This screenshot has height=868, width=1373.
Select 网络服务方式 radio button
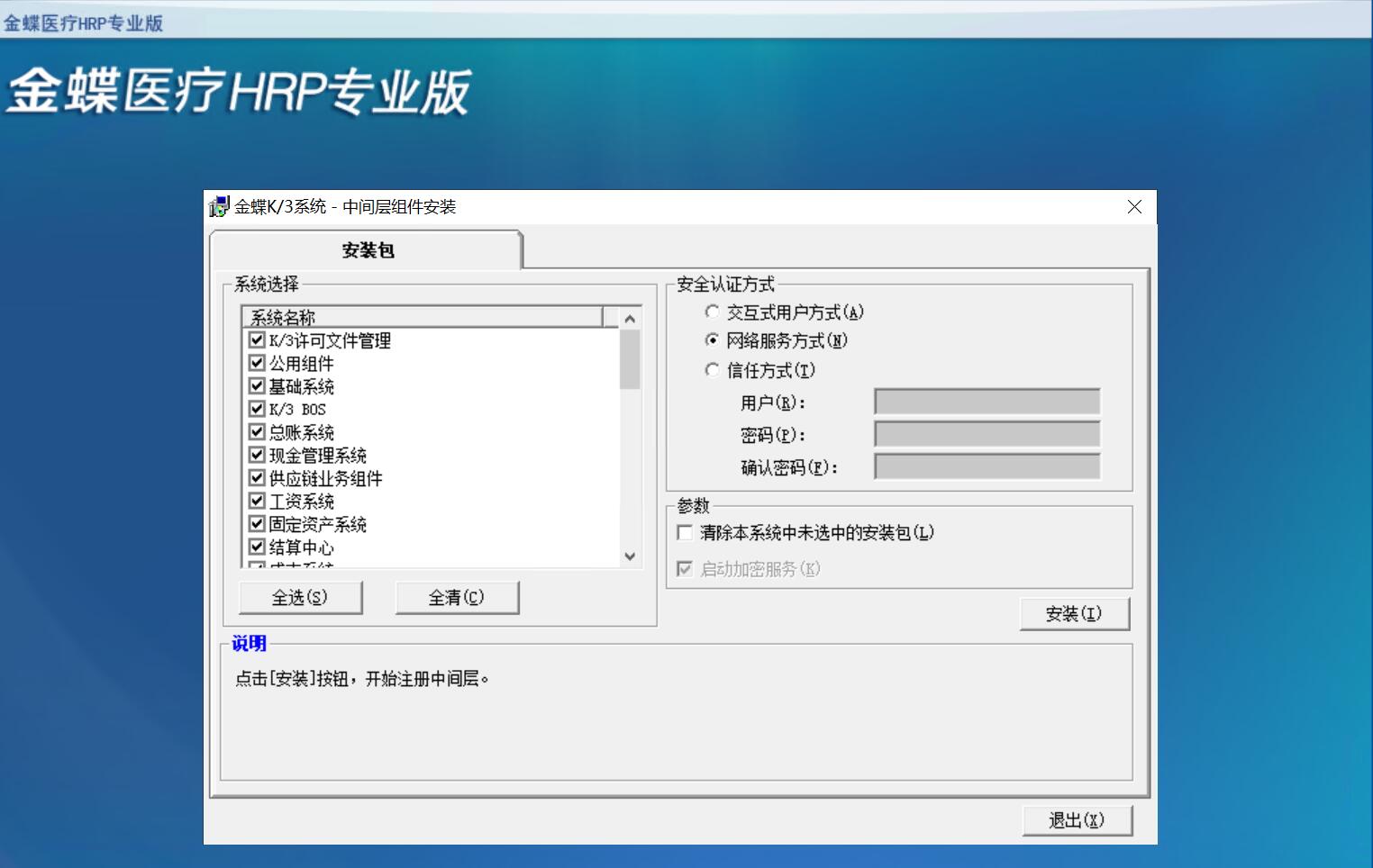[712, 340]
